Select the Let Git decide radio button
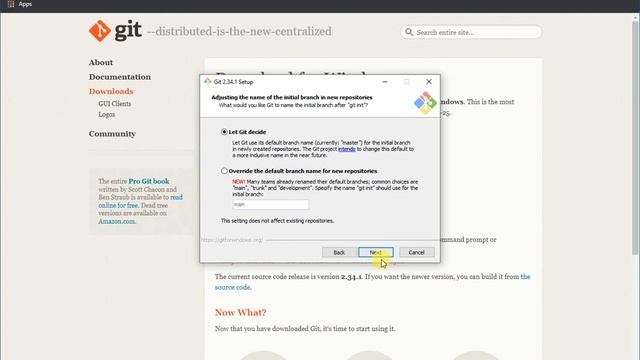Viewport: 640px width, 360px height. click(224, 132)
